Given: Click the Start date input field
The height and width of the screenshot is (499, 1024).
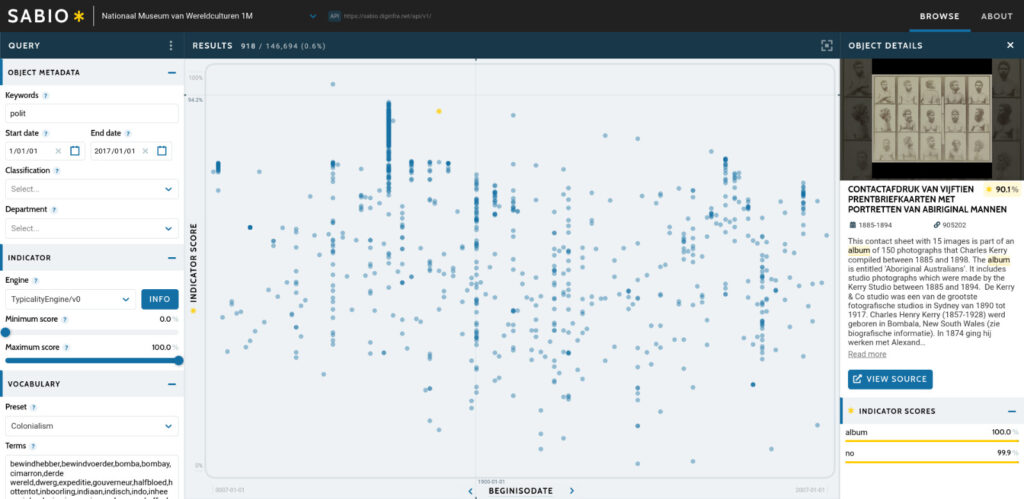Looking at the screenshot, I should click(45, 151).
